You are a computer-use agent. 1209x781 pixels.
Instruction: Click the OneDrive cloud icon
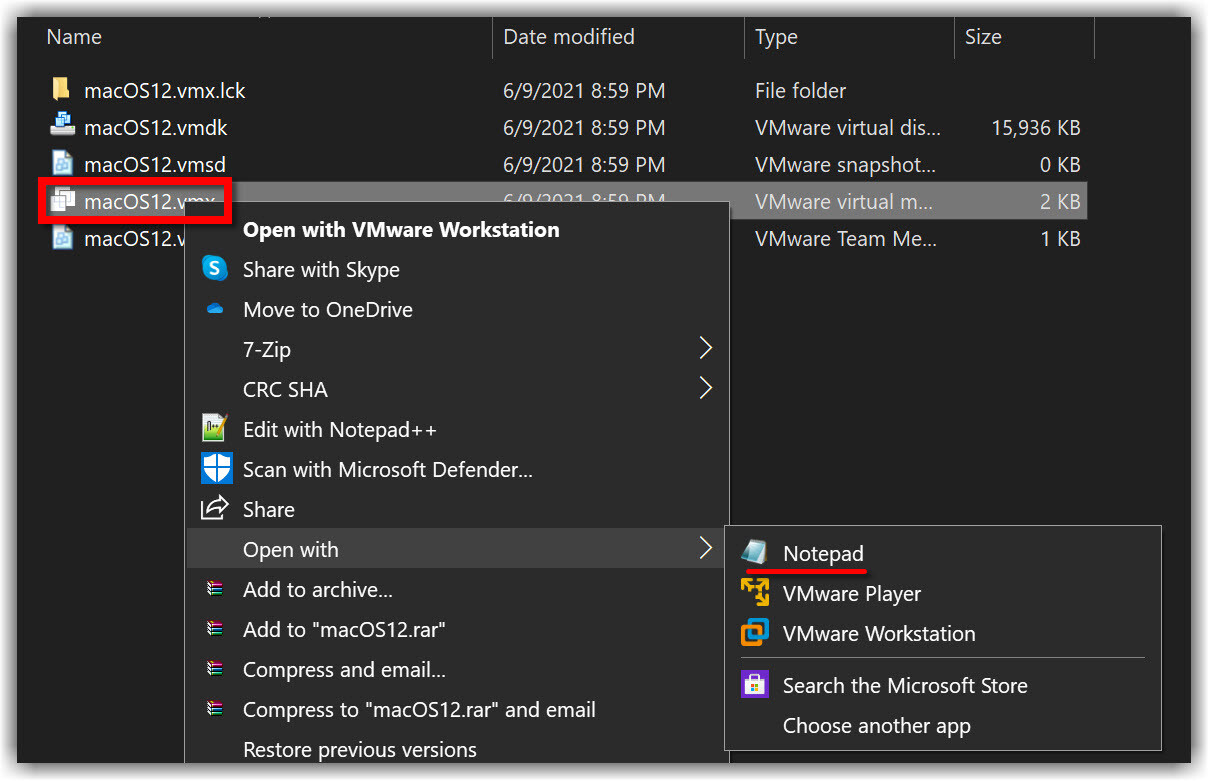pos(215,309)
